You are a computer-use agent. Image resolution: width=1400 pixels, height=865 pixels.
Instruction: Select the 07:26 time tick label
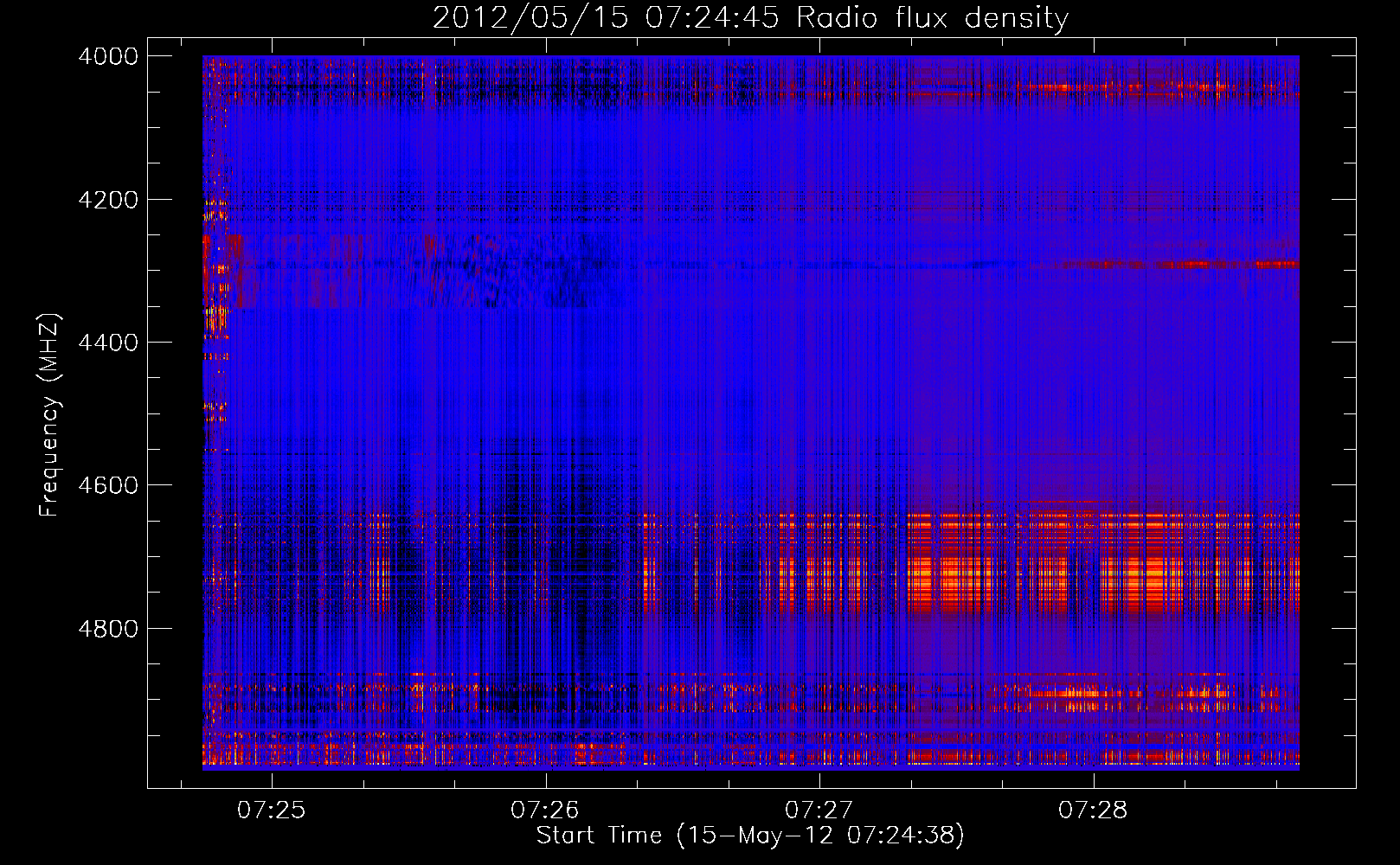coord(545,811)
